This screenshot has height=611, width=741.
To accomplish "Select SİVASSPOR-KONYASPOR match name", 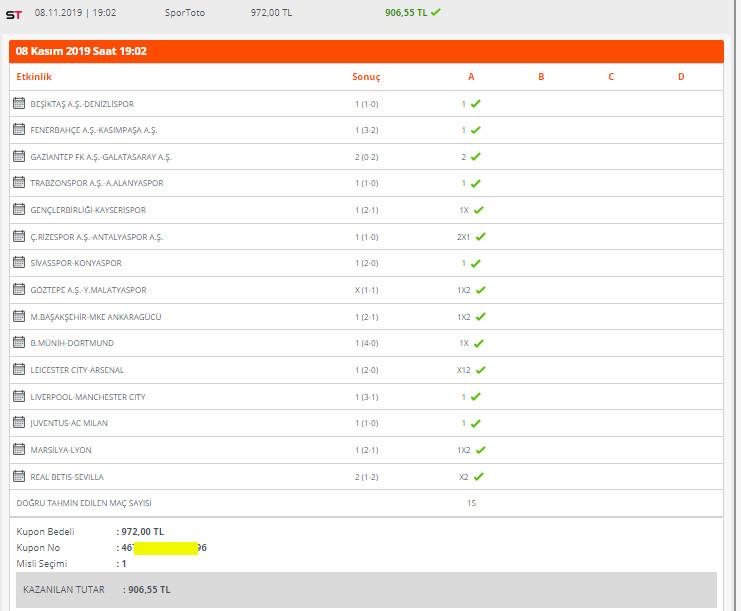I will tap(76, 263).
